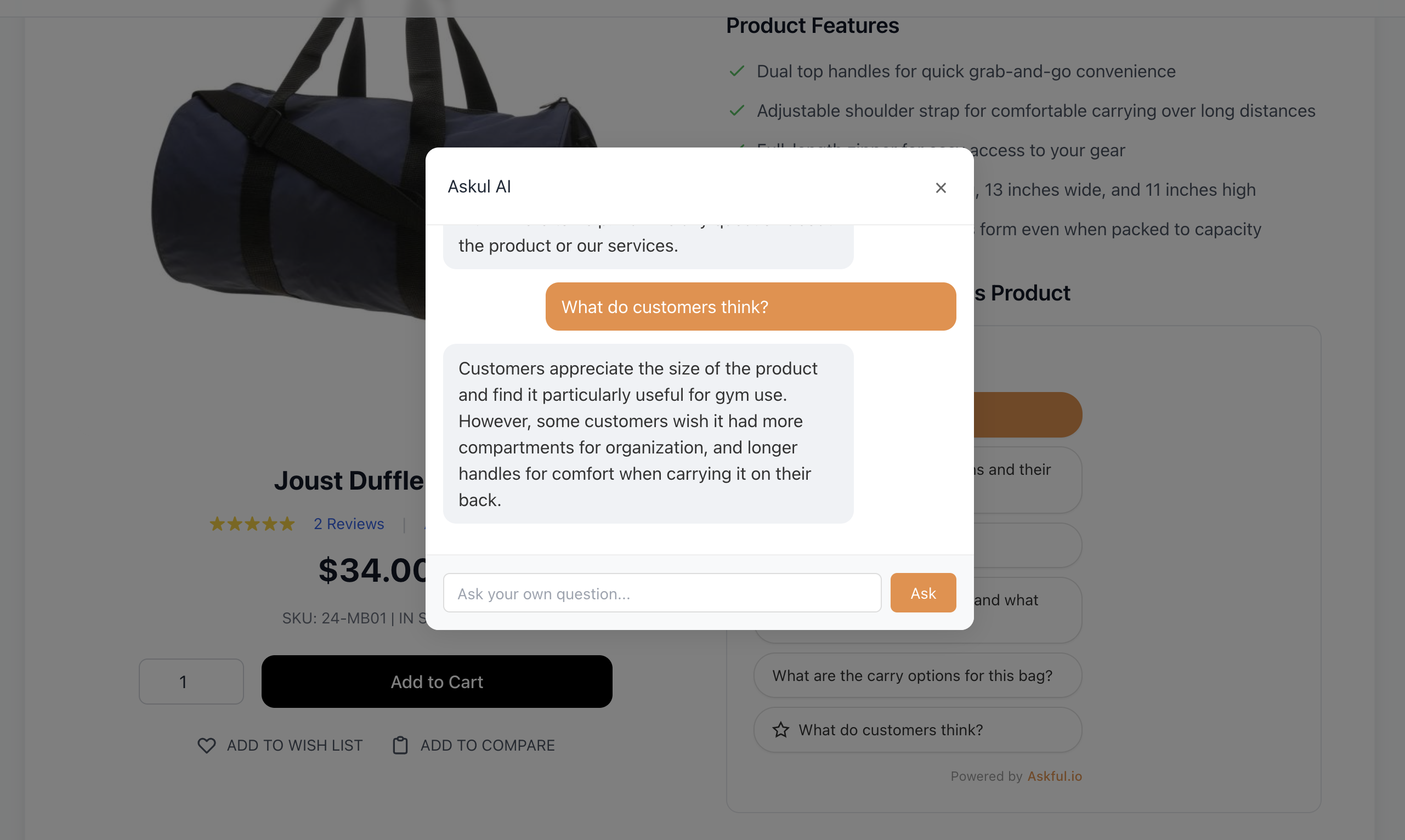This screenshot has width=1405, height=840.
Task: Open the 2 Reviews link
Action: coord(349,524)
